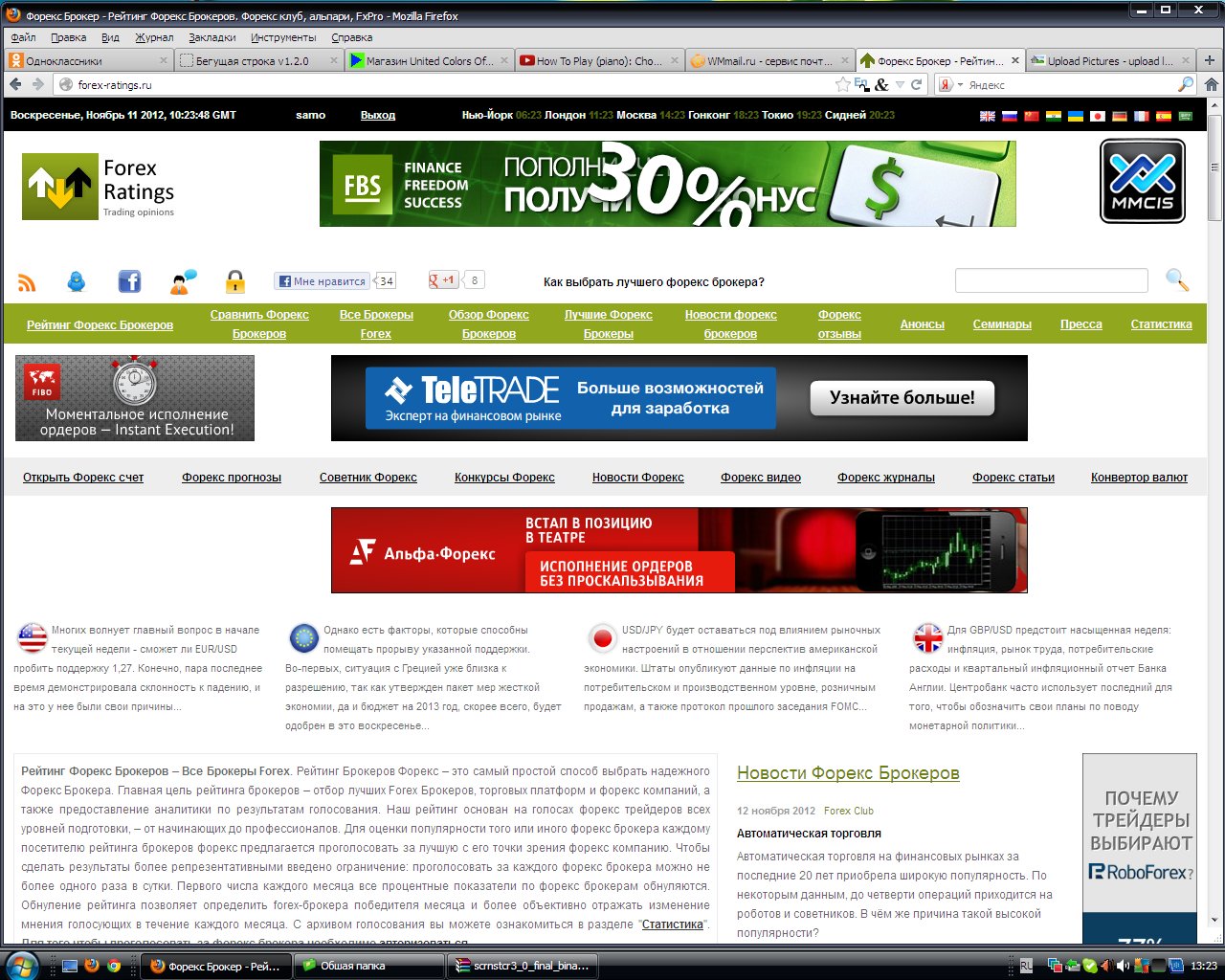Click the site search input field
This screenshot has height=980, width=1225.
click(1051, 280)
